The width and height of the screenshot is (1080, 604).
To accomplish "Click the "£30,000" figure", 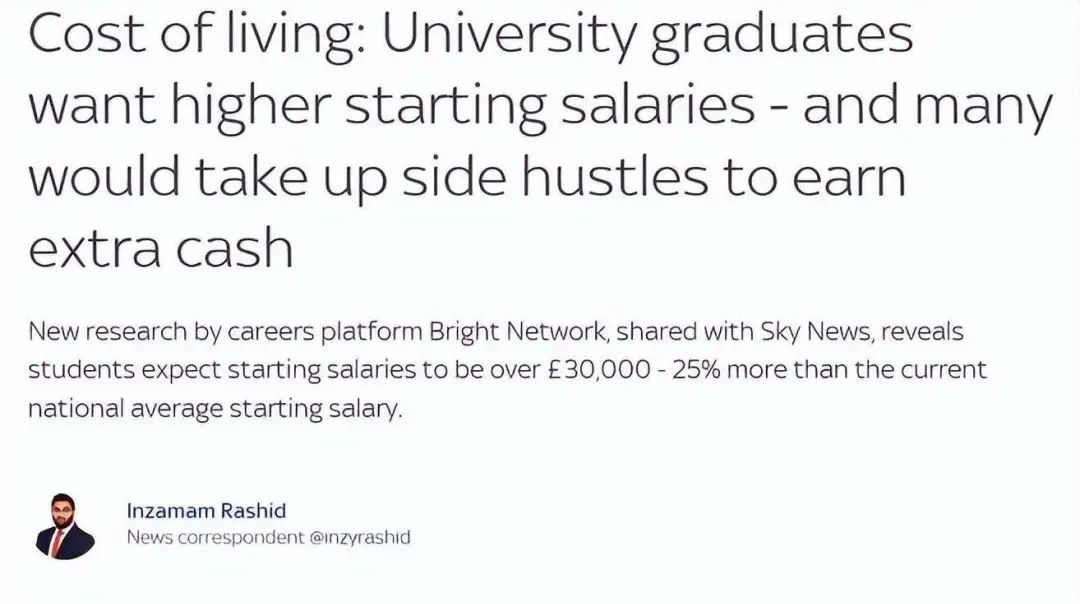I will pyautogui.click(x=599, y=370).
